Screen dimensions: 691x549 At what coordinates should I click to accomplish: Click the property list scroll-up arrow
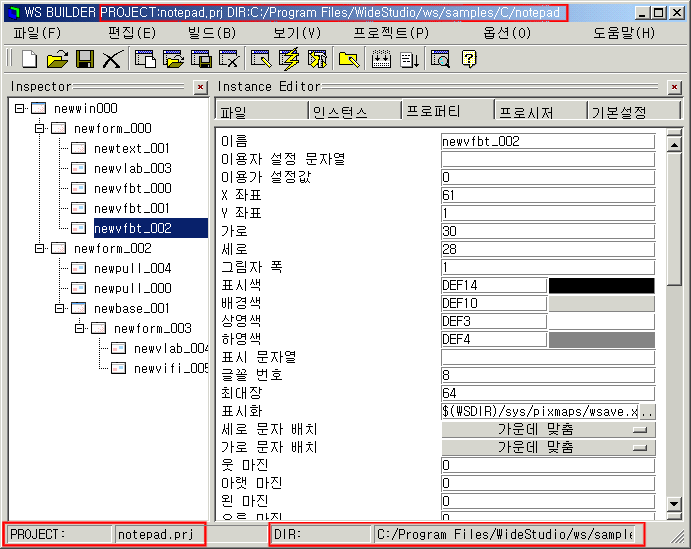tap(674, 144)
